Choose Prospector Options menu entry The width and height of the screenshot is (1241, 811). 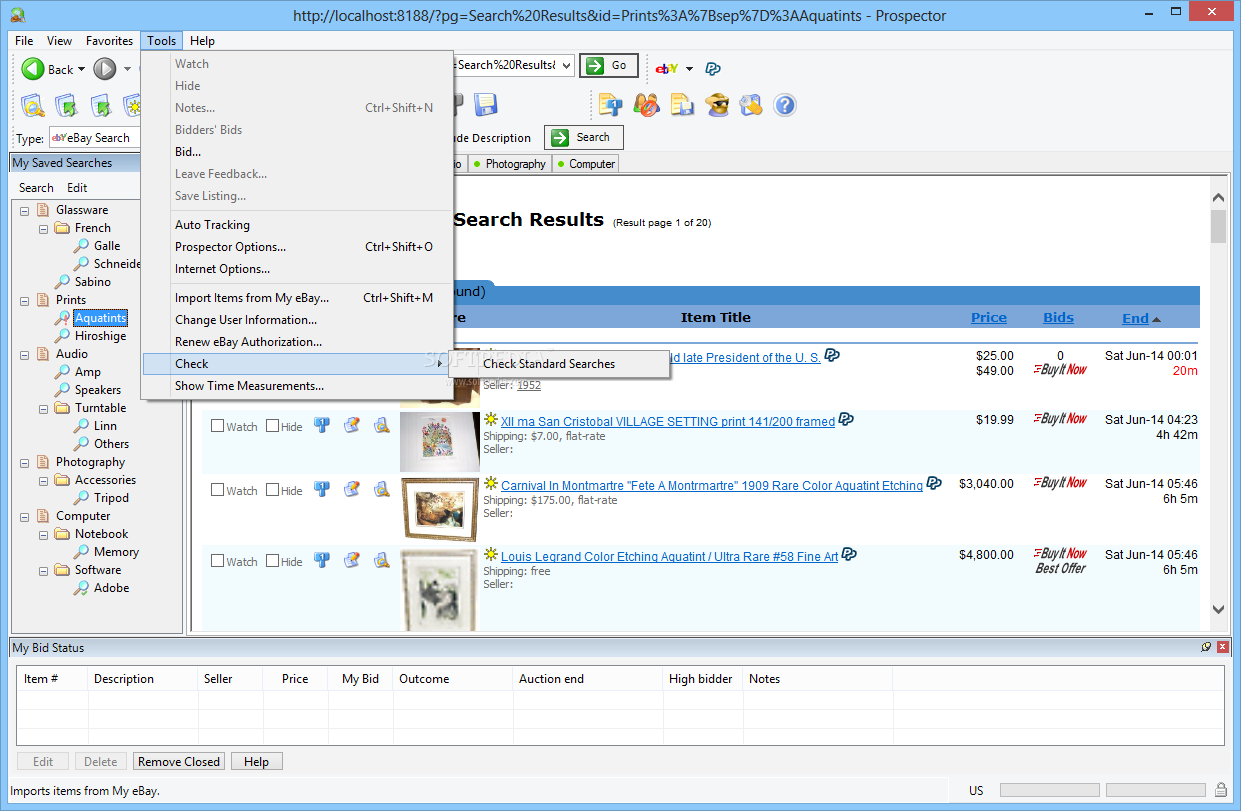click(296, 247)
